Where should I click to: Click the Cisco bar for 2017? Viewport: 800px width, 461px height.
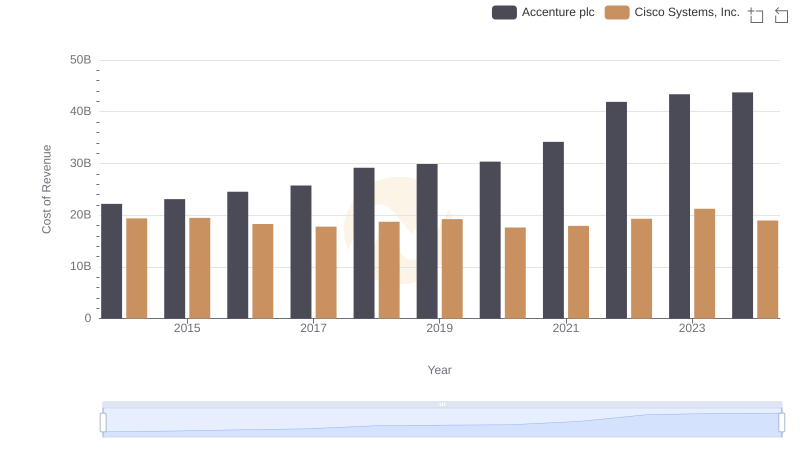tap(326, 272)
